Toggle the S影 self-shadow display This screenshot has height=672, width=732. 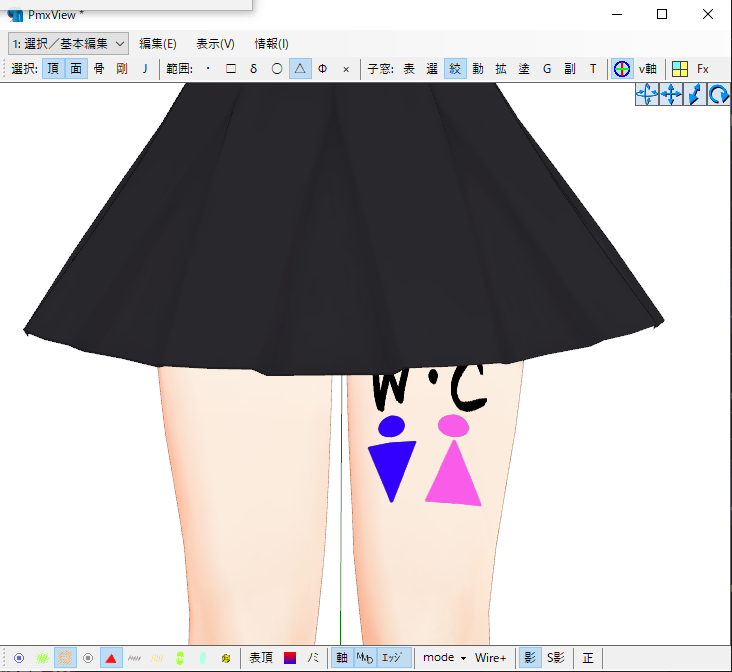coord(556,658)
